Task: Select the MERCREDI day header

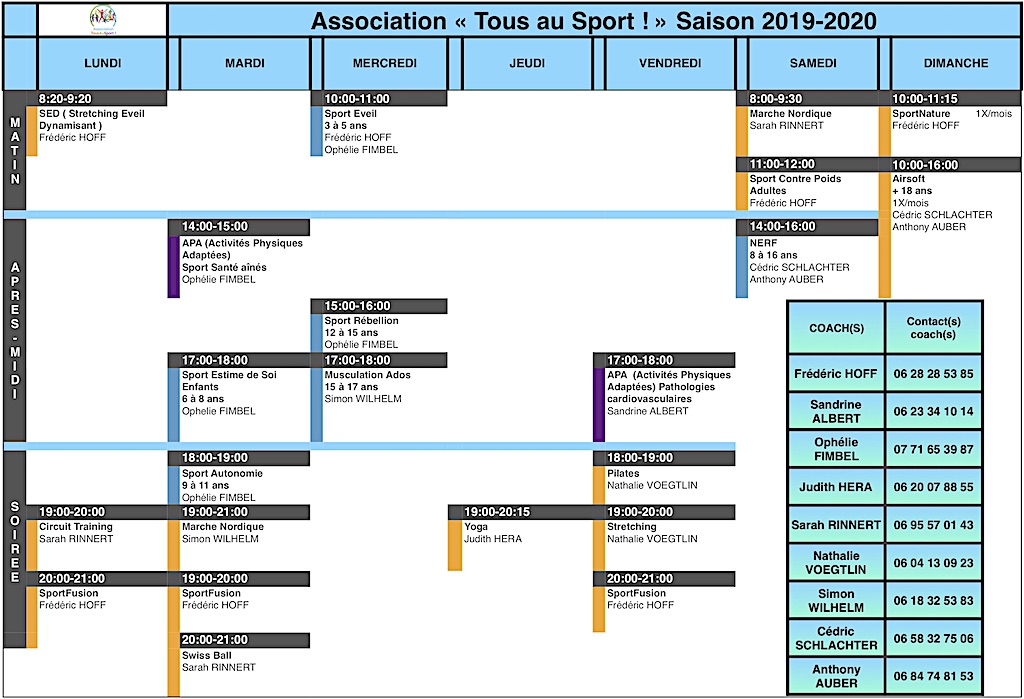Action: [385, 63]
